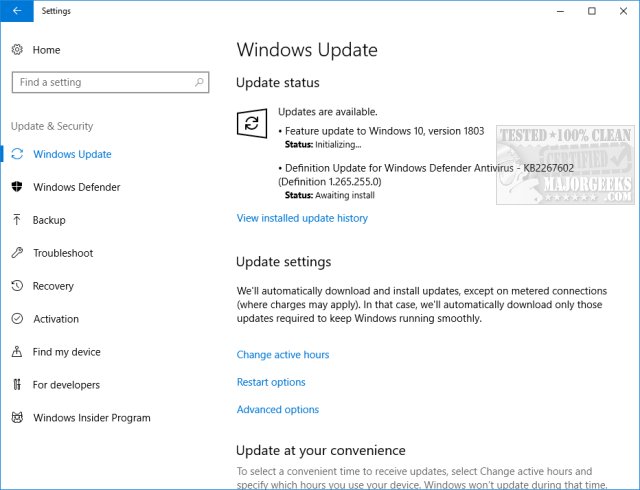The width and height of the screenshot is (640, 490).
Task: Click the Update status heading
Action: [278, 82]
